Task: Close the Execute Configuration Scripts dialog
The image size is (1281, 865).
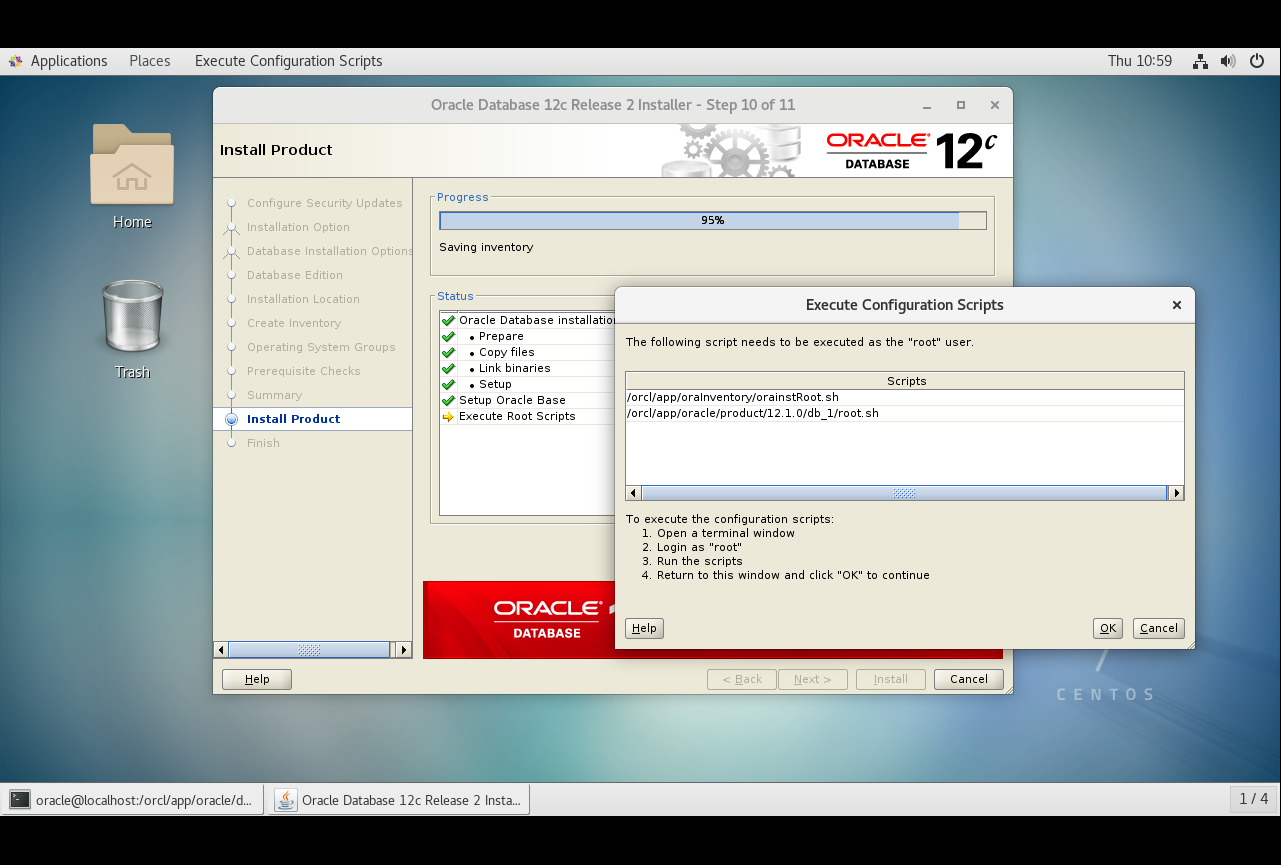Action: (x=1176, y=305)
